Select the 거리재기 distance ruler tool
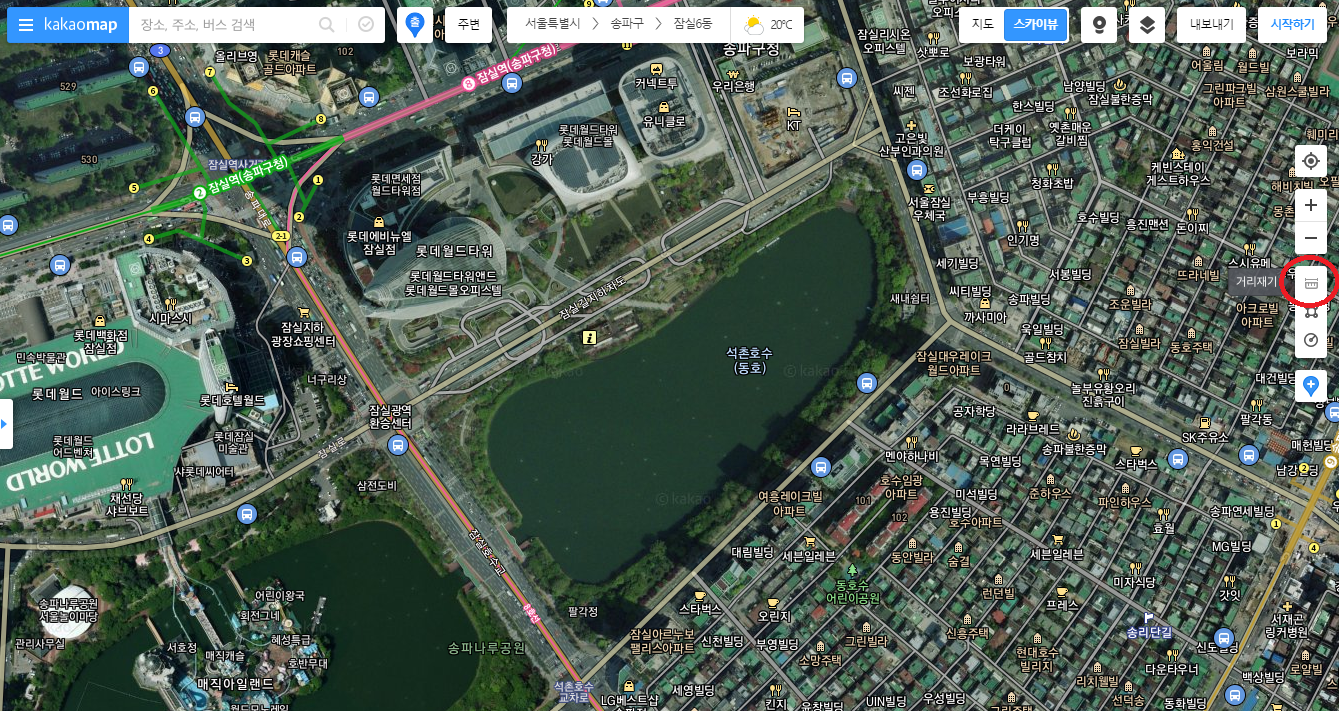Viewport: 1339px width, 711px height. click(1311, 283)
